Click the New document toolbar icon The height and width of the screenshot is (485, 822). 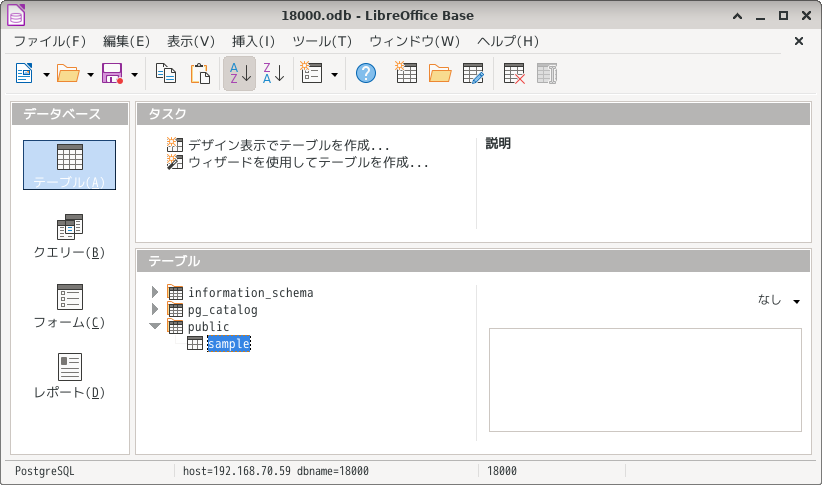pos(24,73)
